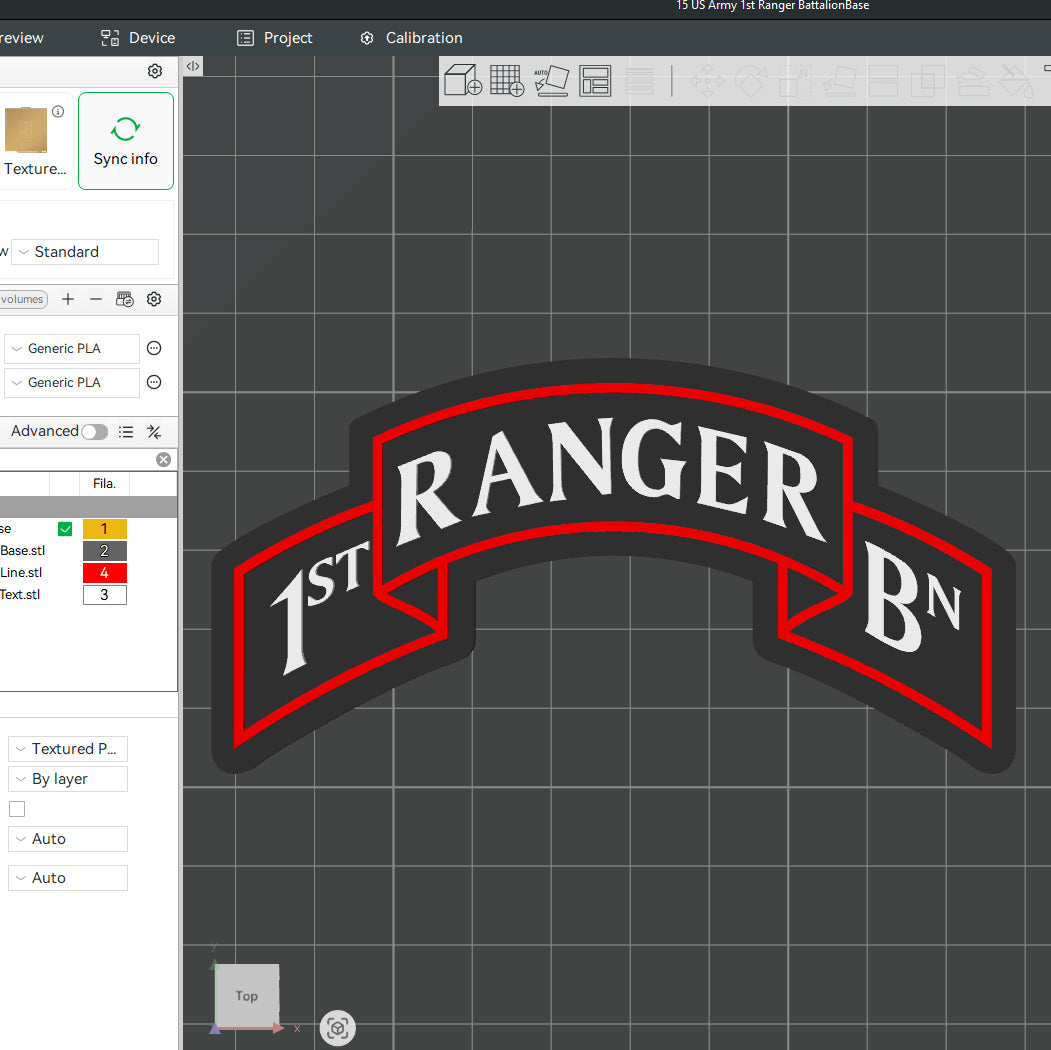Open the Standard view dropdown
The width and height of the screenshot is (1051, 1050).
[x=84, y=251]
